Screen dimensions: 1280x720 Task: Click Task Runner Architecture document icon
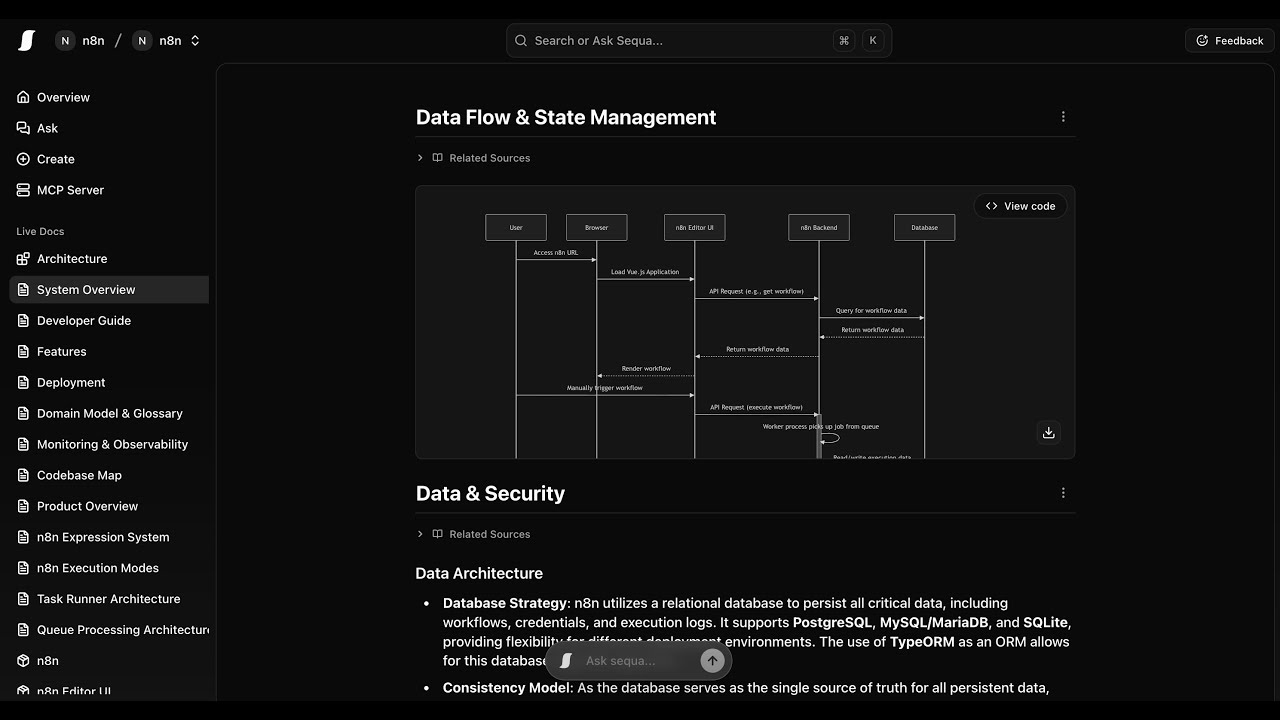click(24, 600)
